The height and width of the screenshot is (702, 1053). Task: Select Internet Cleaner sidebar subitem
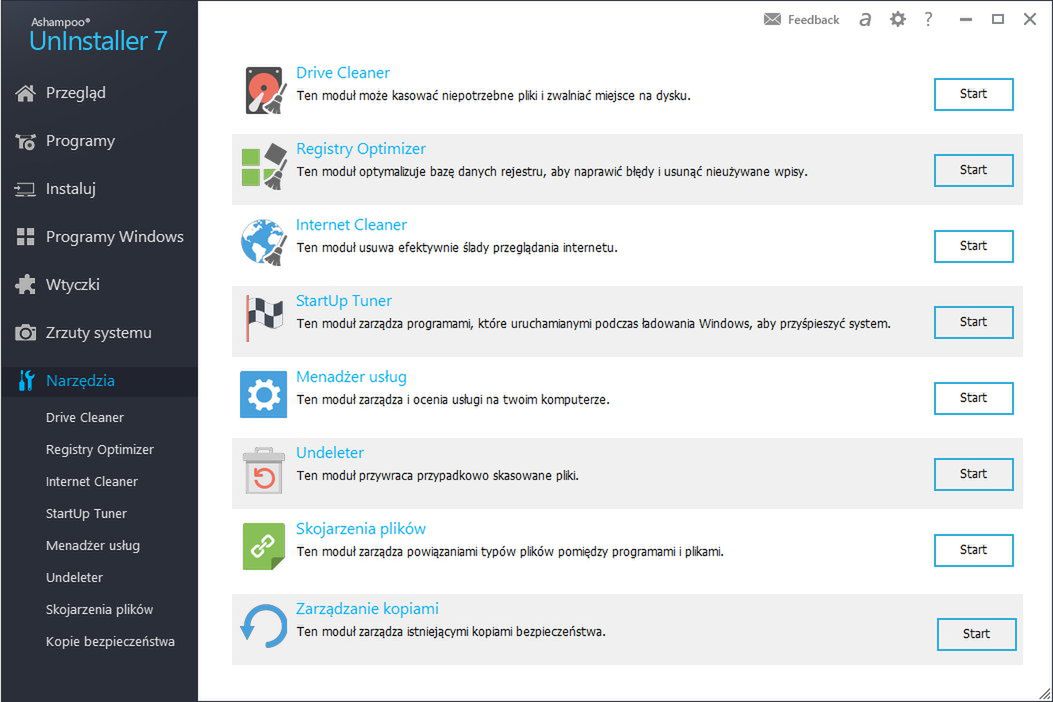(91, 482)
